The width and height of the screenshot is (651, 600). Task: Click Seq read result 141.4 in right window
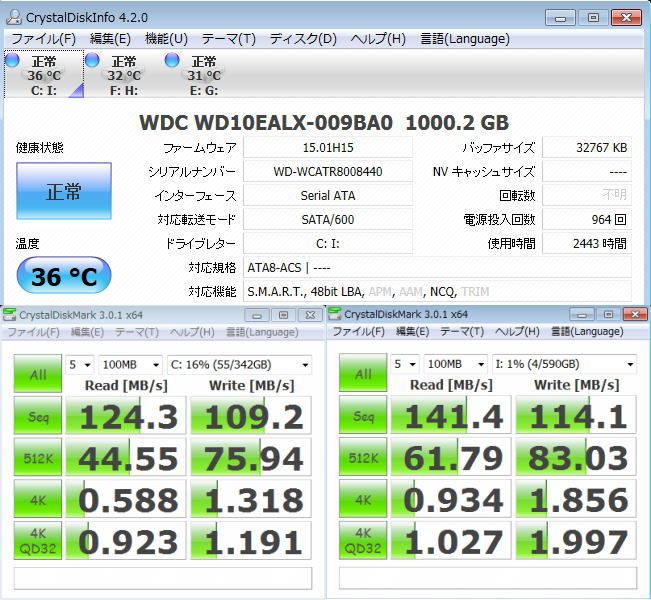[451, 415]
